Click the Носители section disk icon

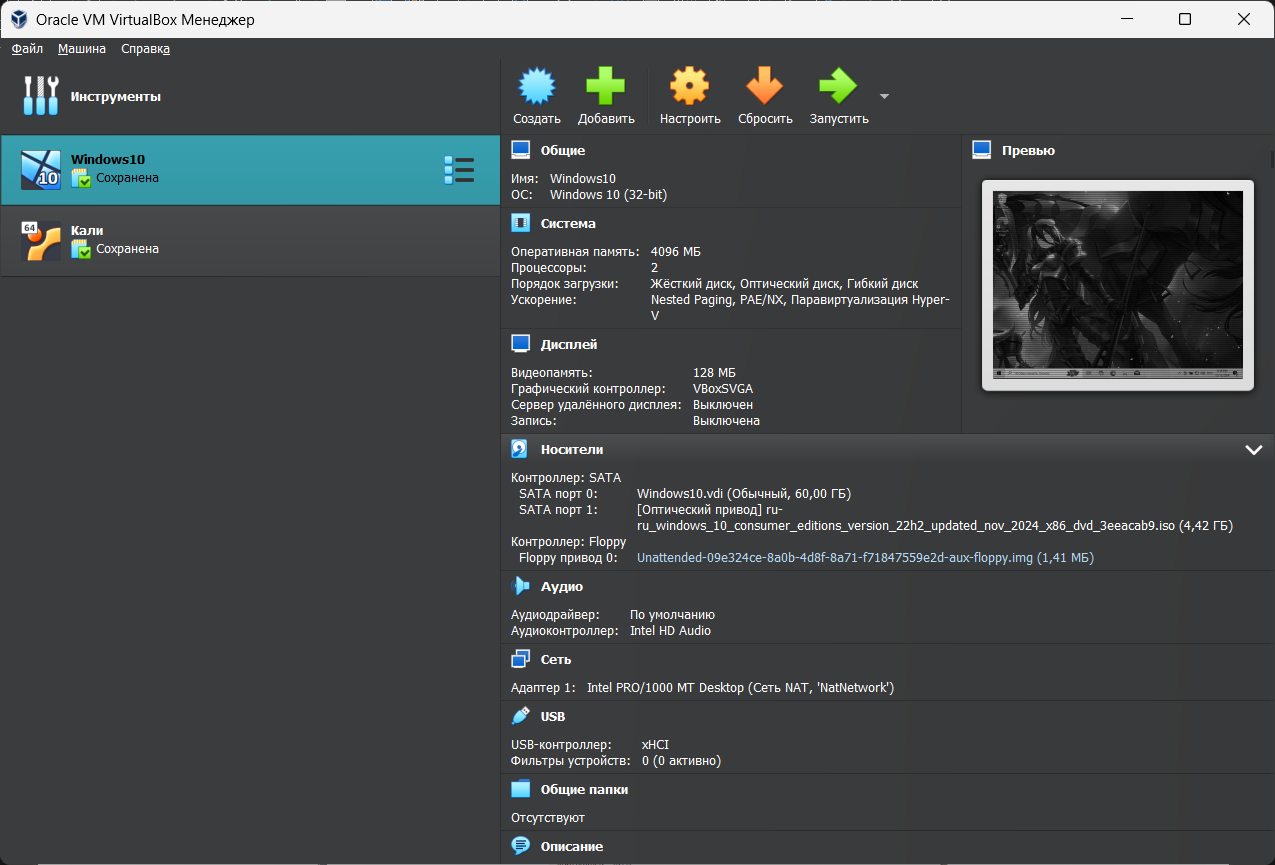click(520, 449)
